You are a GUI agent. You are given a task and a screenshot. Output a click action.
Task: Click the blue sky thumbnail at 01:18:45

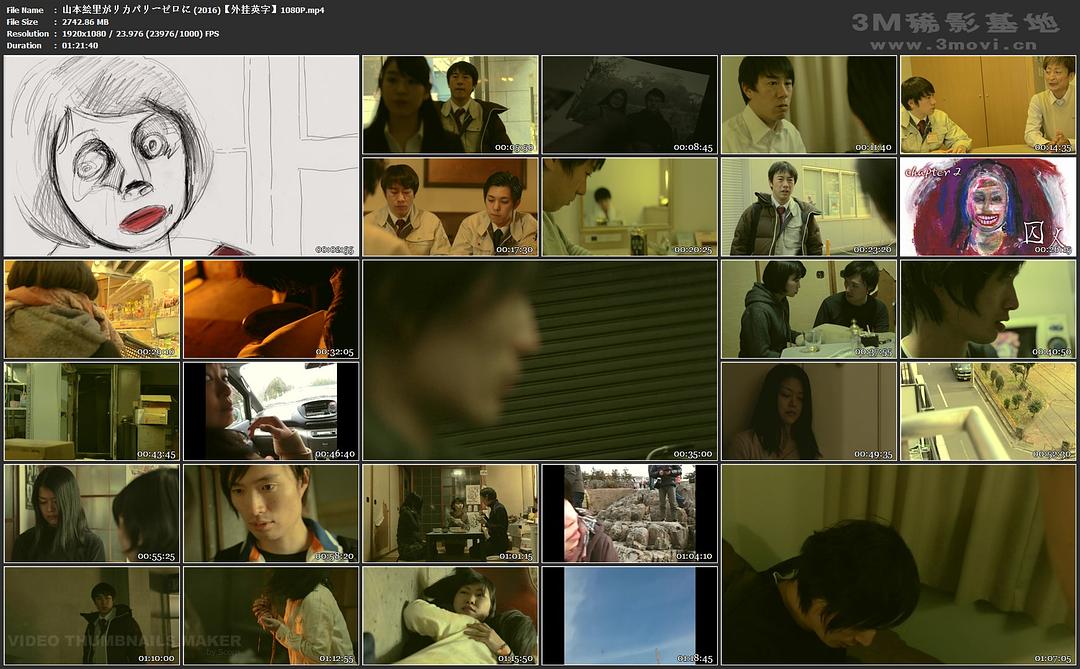tap(629, 615)
